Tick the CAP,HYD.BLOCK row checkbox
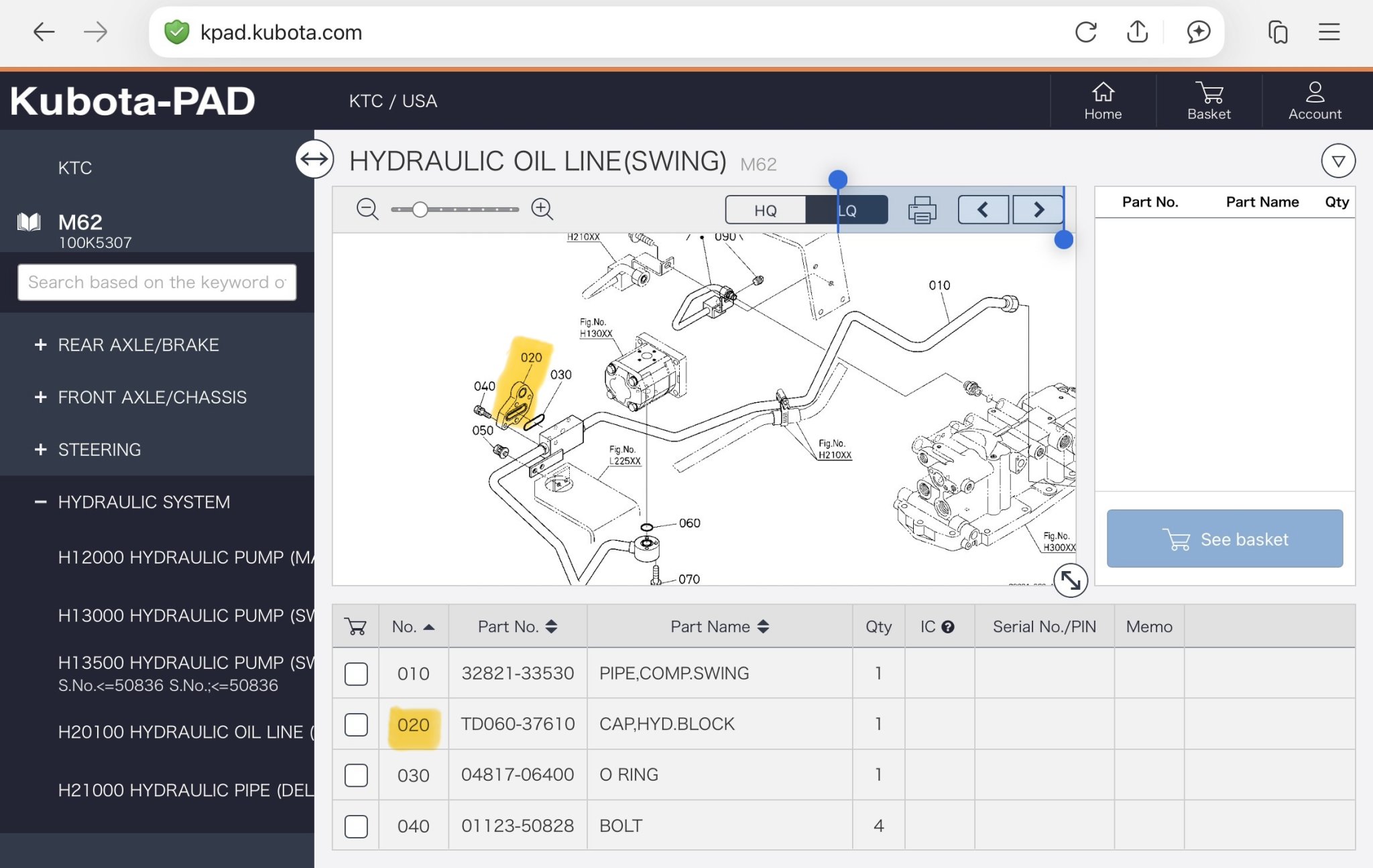The height and width of the screenshot is (868, 1373). pos(356,725)
